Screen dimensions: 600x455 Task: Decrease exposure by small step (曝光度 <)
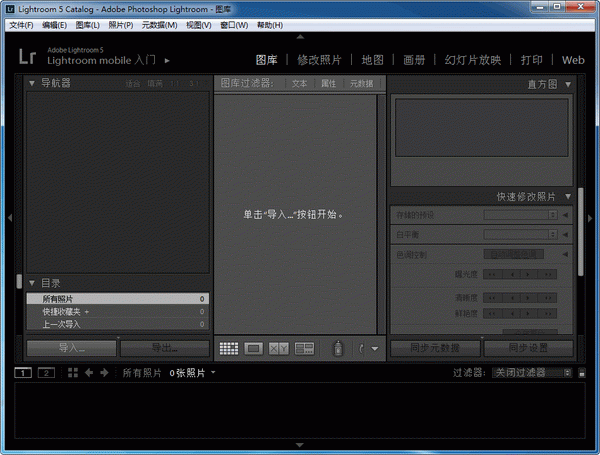click(512, 274)
